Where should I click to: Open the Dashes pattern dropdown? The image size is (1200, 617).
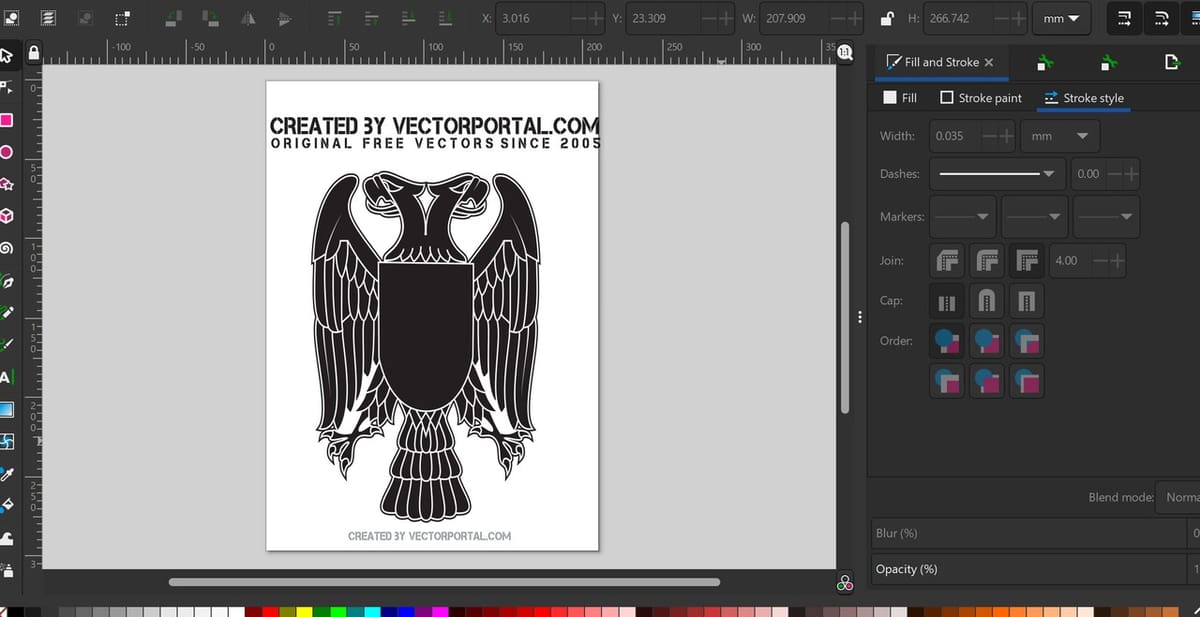tap(996, 174)
